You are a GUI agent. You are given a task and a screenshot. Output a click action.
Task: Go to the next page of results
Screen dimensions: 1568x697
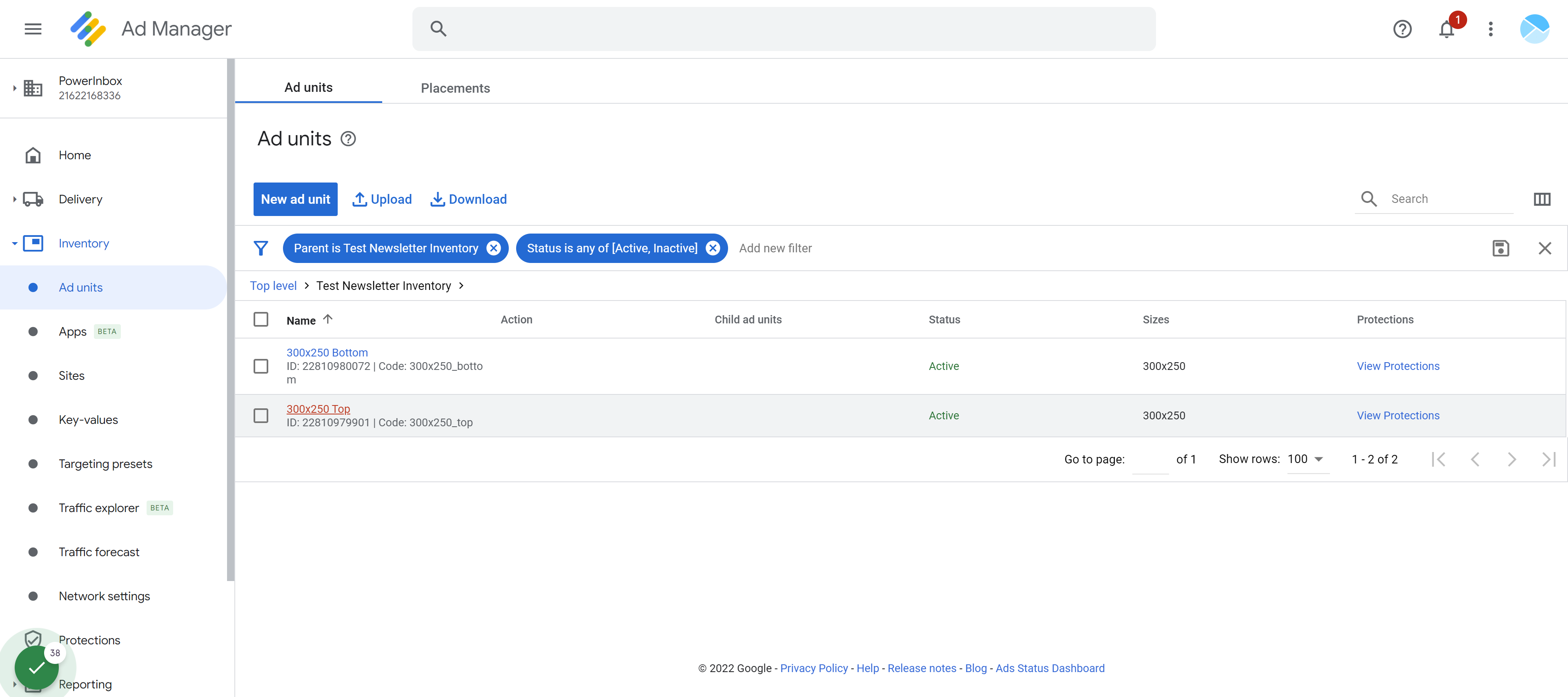1512,460
